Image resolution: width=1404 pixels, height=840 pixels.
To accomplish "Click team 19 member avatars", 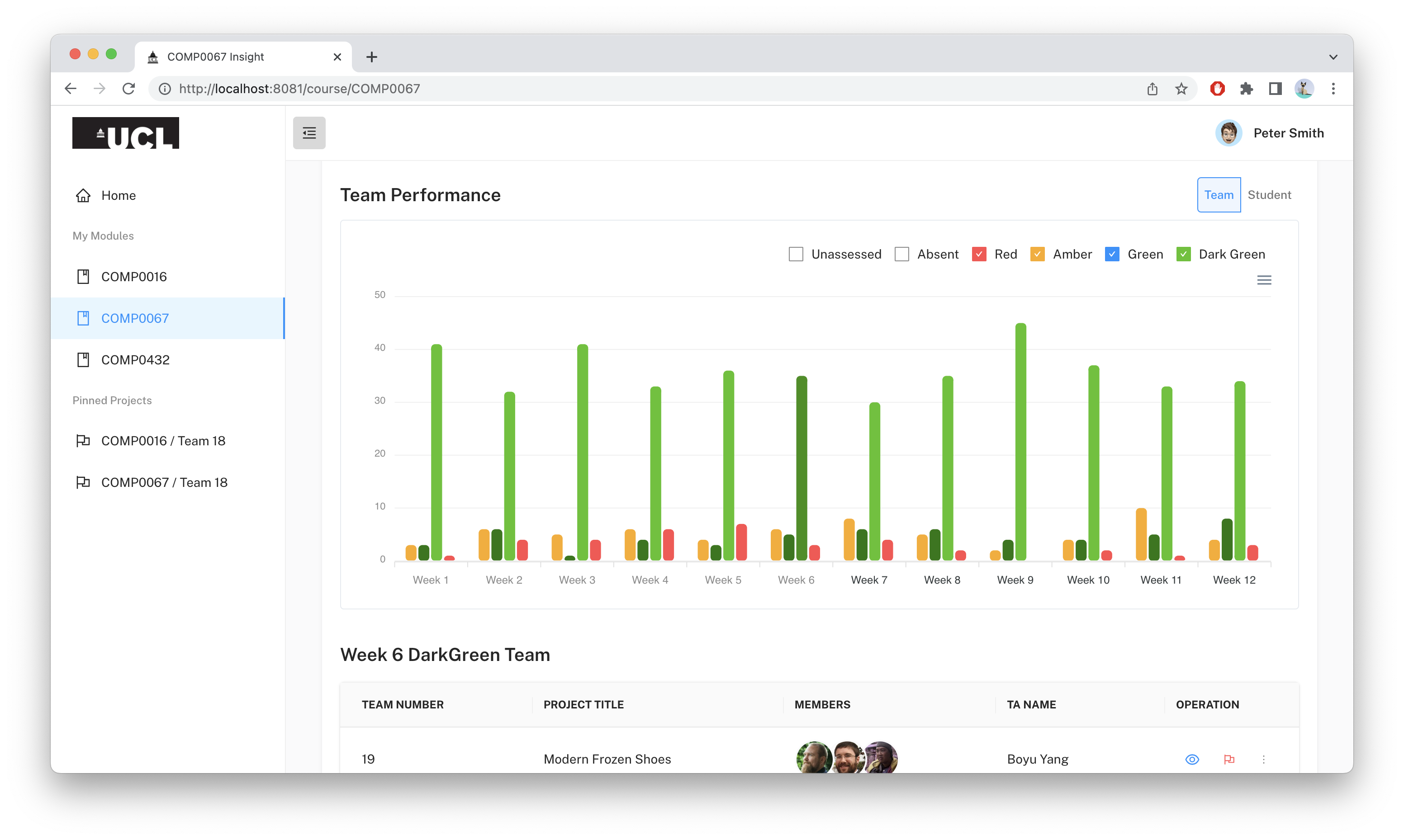I will click(846, 757).
